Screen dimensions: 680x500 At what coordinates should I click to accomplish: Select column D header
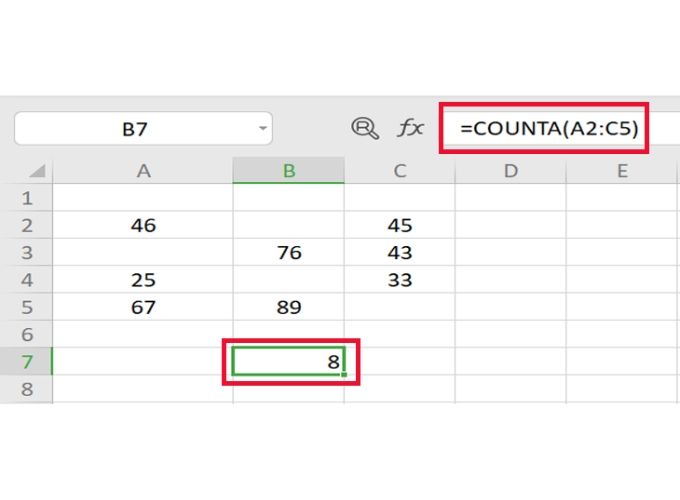(x=511, y=171)
